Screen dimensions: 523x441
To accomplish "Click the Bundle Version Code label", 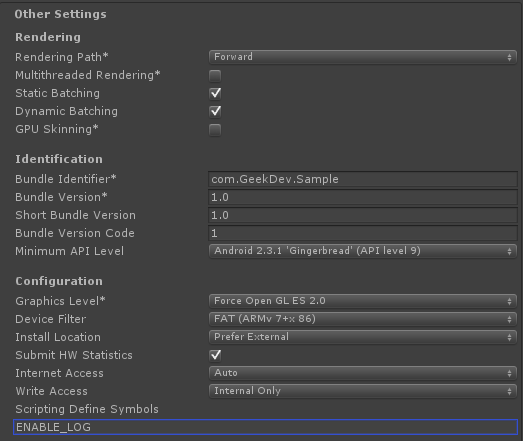I will (75, 234).
